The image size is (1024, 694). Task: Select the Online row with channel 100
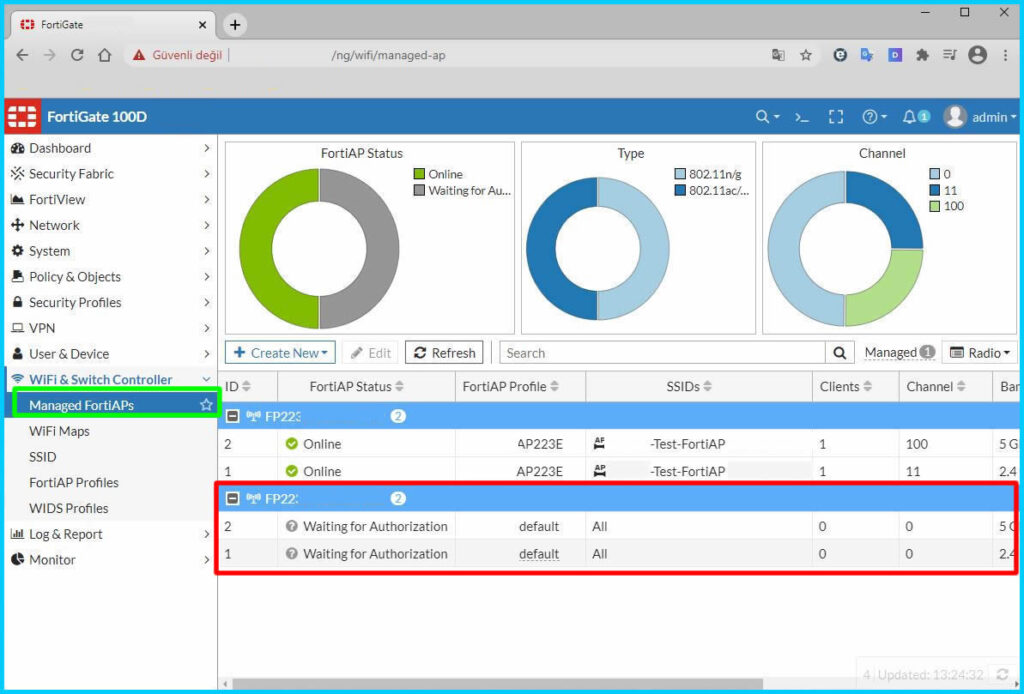pyautogui.click(x=618, y=444)
